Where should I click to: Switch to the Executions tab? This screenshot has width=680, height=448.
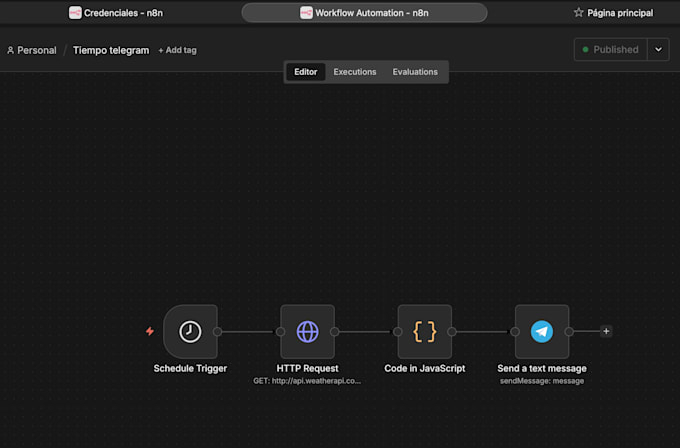(355, 72)
